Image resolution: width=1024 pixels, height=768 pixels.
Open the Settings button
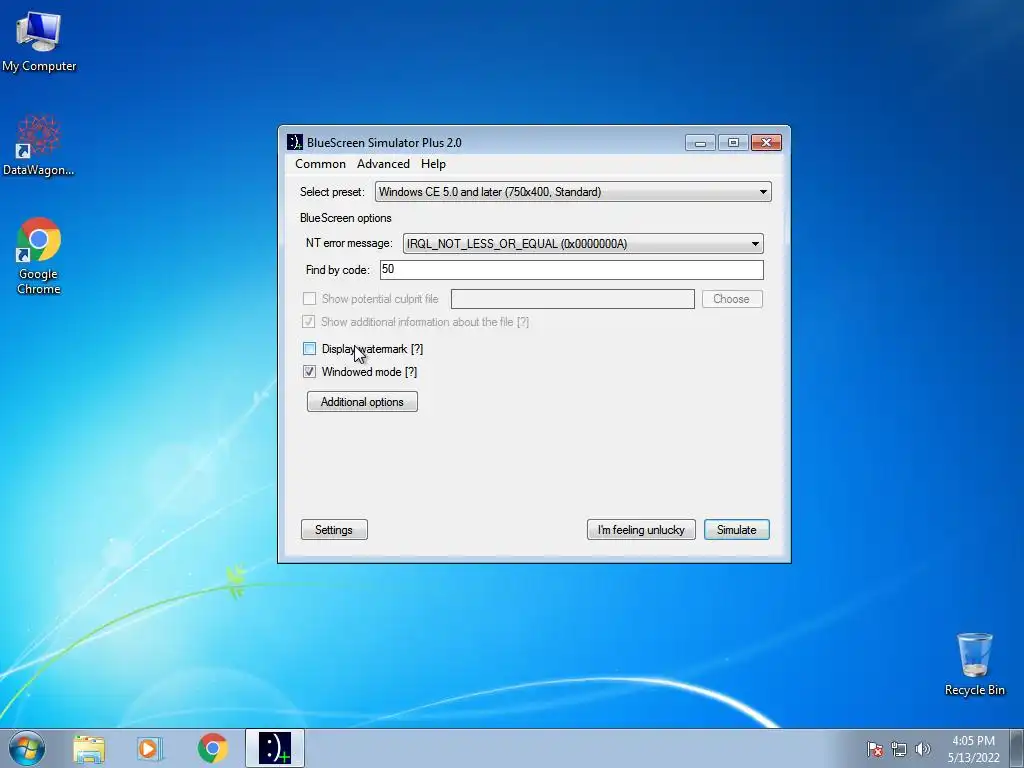tap(334, 530)
